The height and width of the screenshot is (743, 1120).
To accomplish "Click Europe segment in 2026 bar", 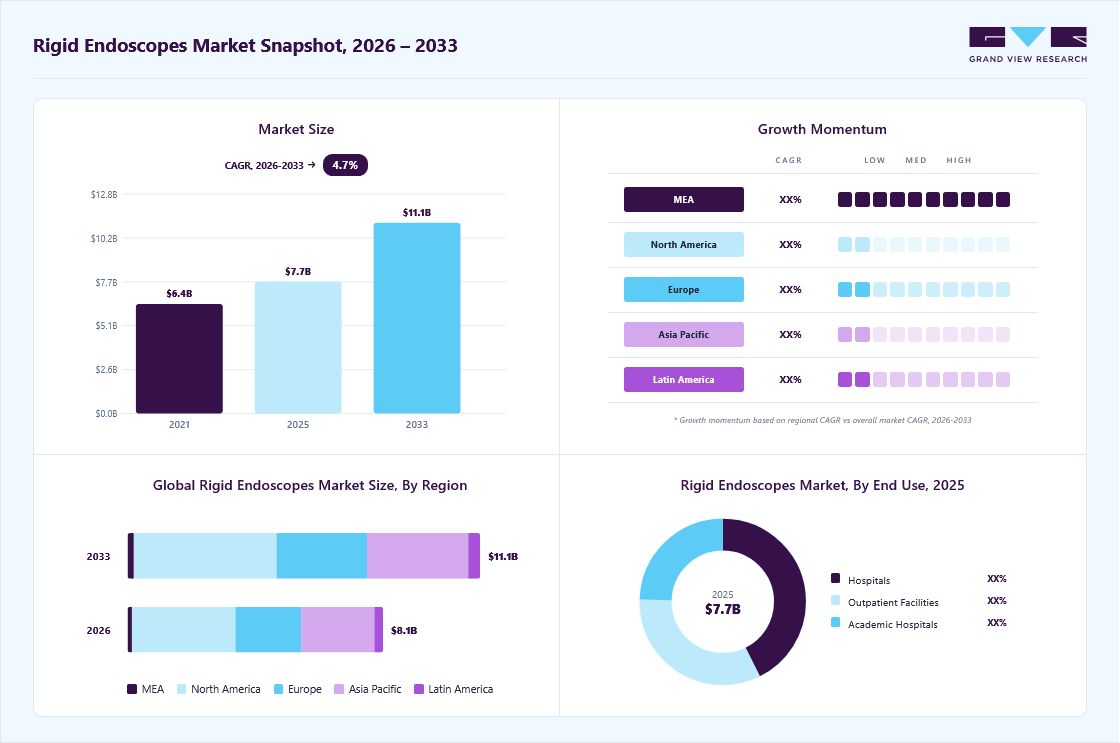I will [x=269, y=629].
